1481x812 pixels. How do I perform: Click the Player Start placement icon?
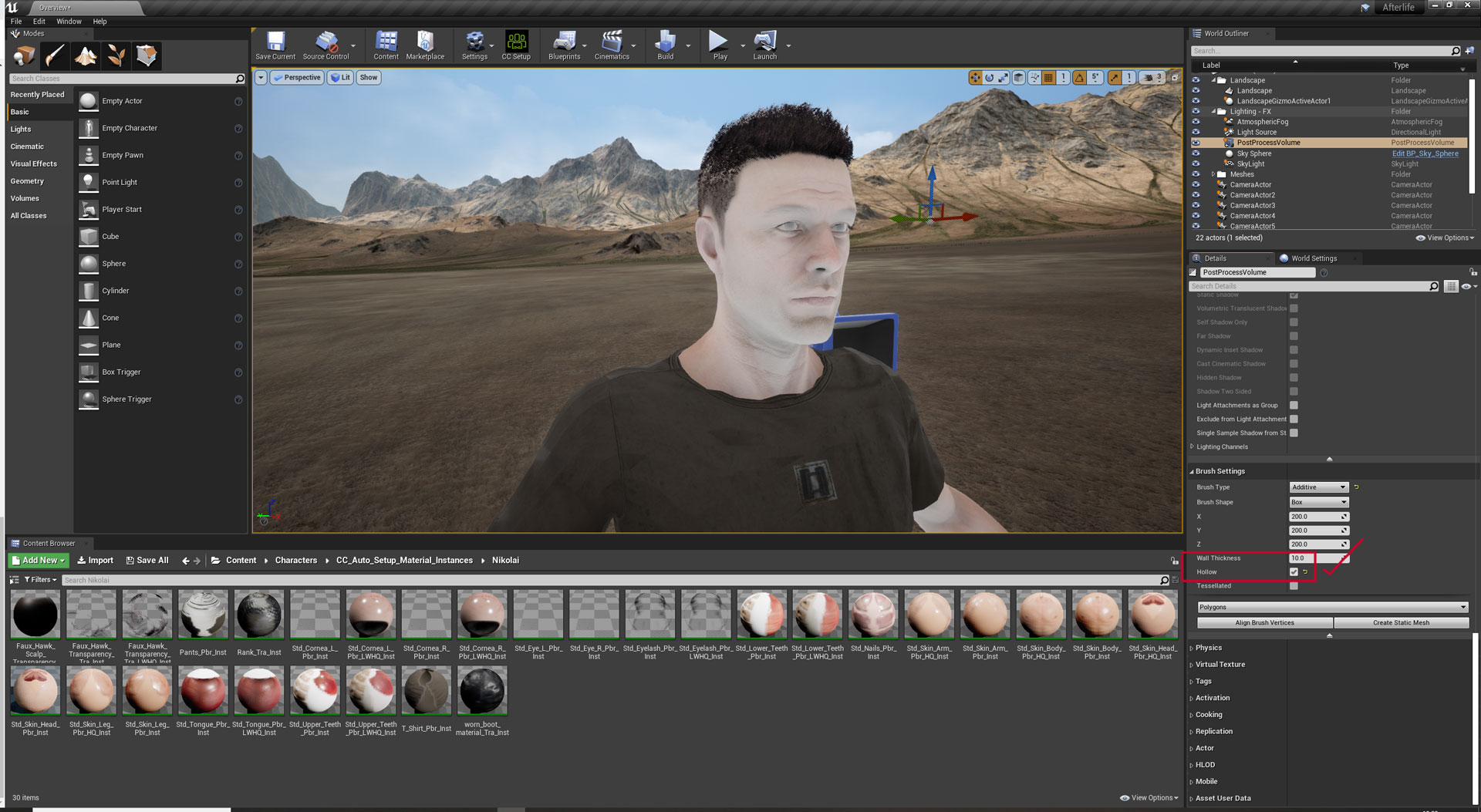click(89, 209)
